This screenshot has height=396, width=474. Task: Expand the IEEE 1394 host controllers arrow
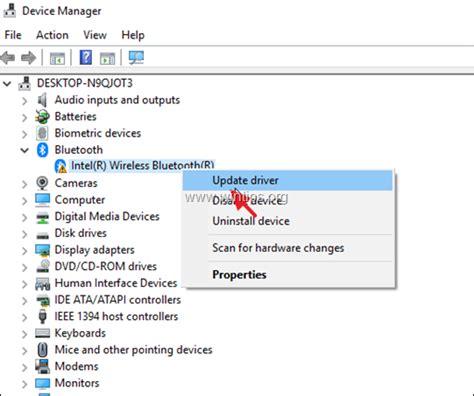24,317
